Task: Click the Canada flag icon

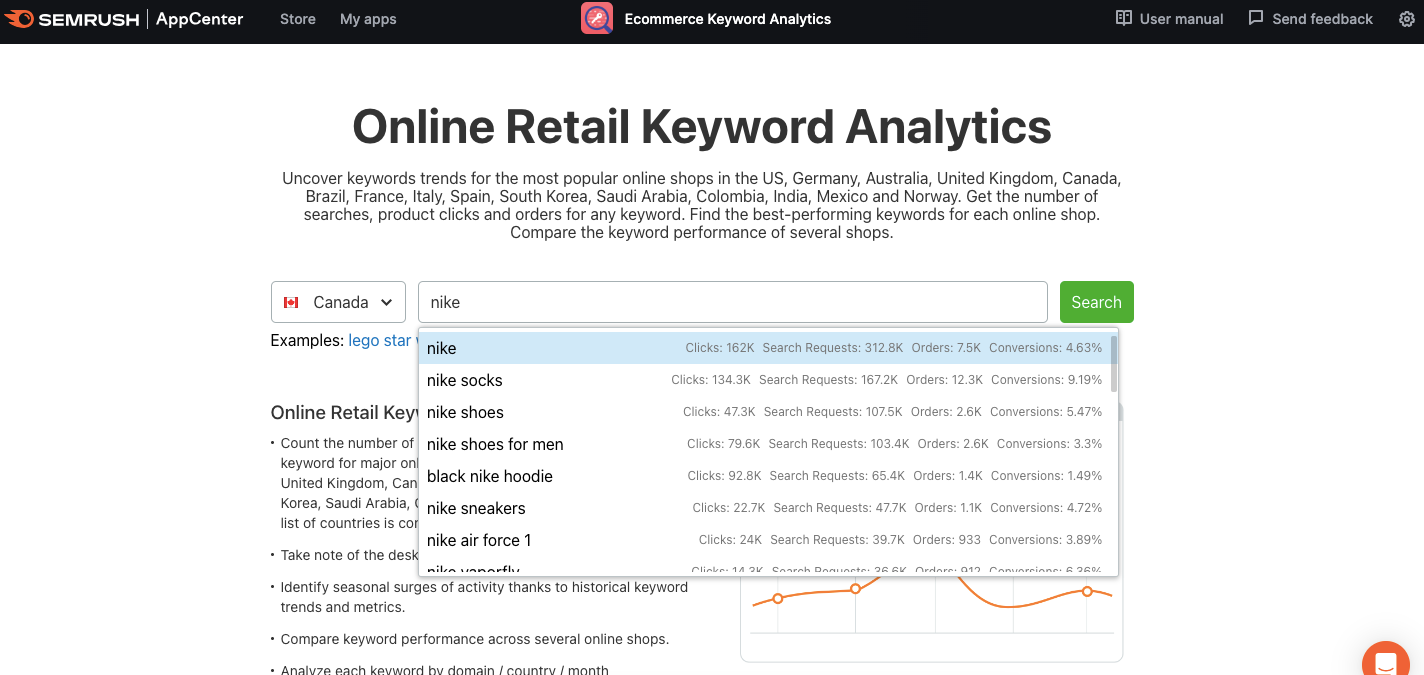Action: tap(291, 302)
